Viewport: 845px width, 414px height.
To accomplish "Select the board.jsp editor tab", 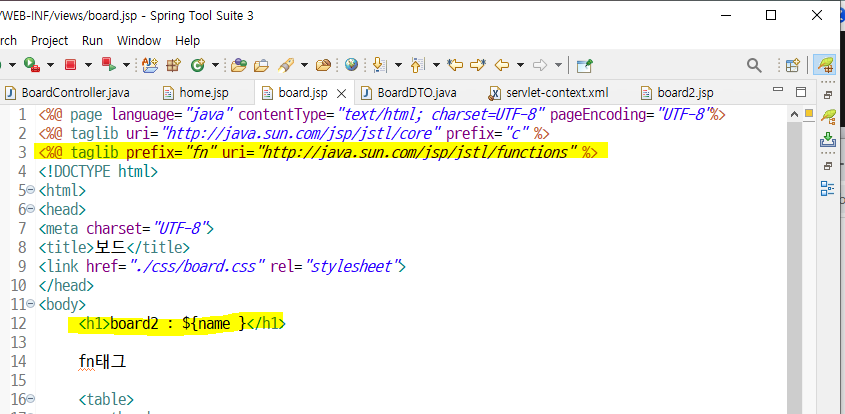I will click(303, 93).
